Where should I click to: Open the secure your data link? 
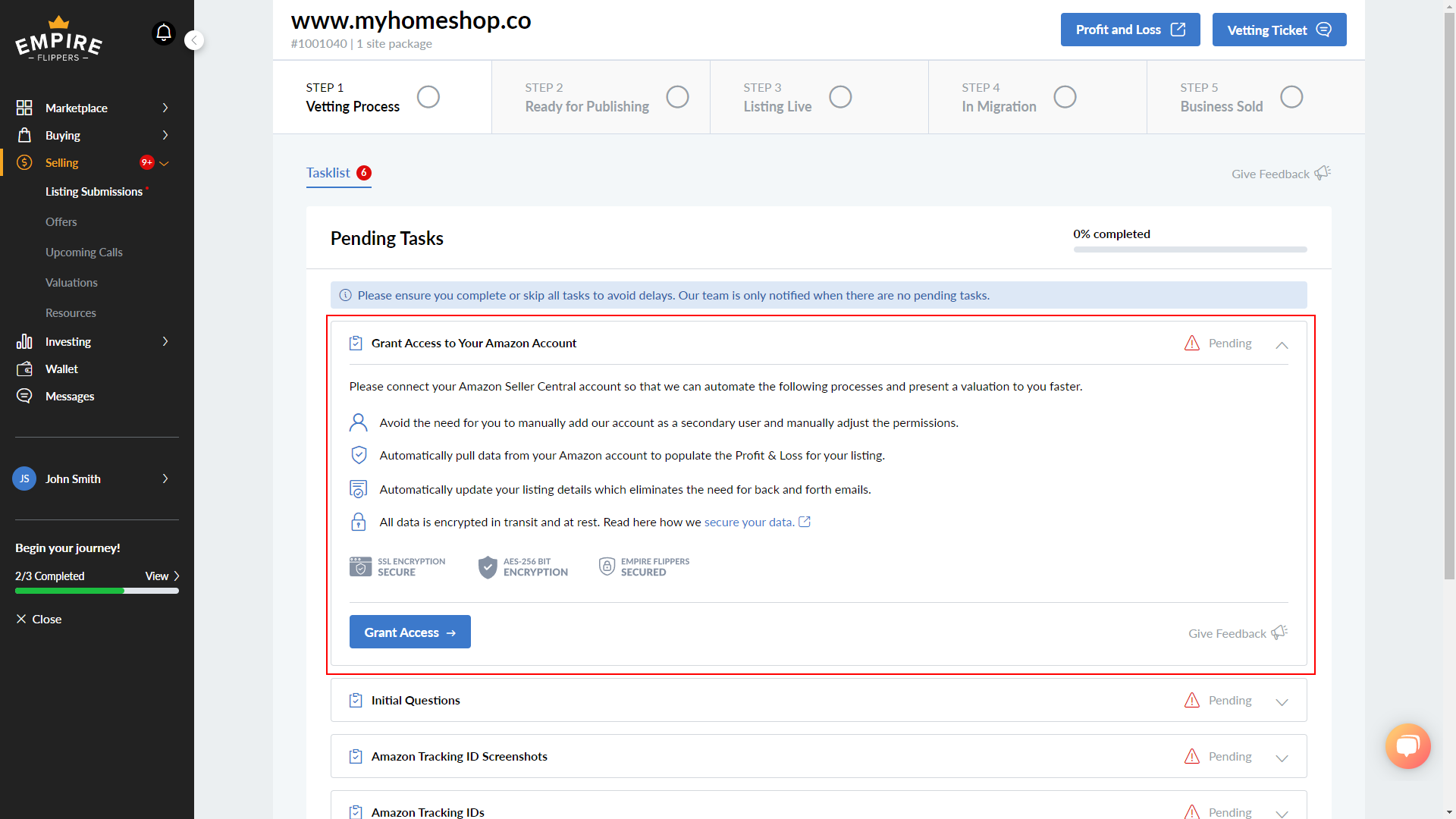coord(749,522)
